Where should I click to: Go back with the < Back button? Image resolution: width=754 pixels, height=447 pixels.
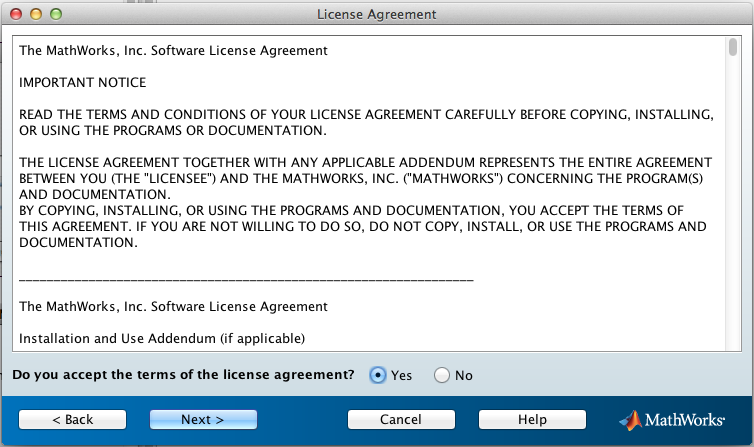73,420
